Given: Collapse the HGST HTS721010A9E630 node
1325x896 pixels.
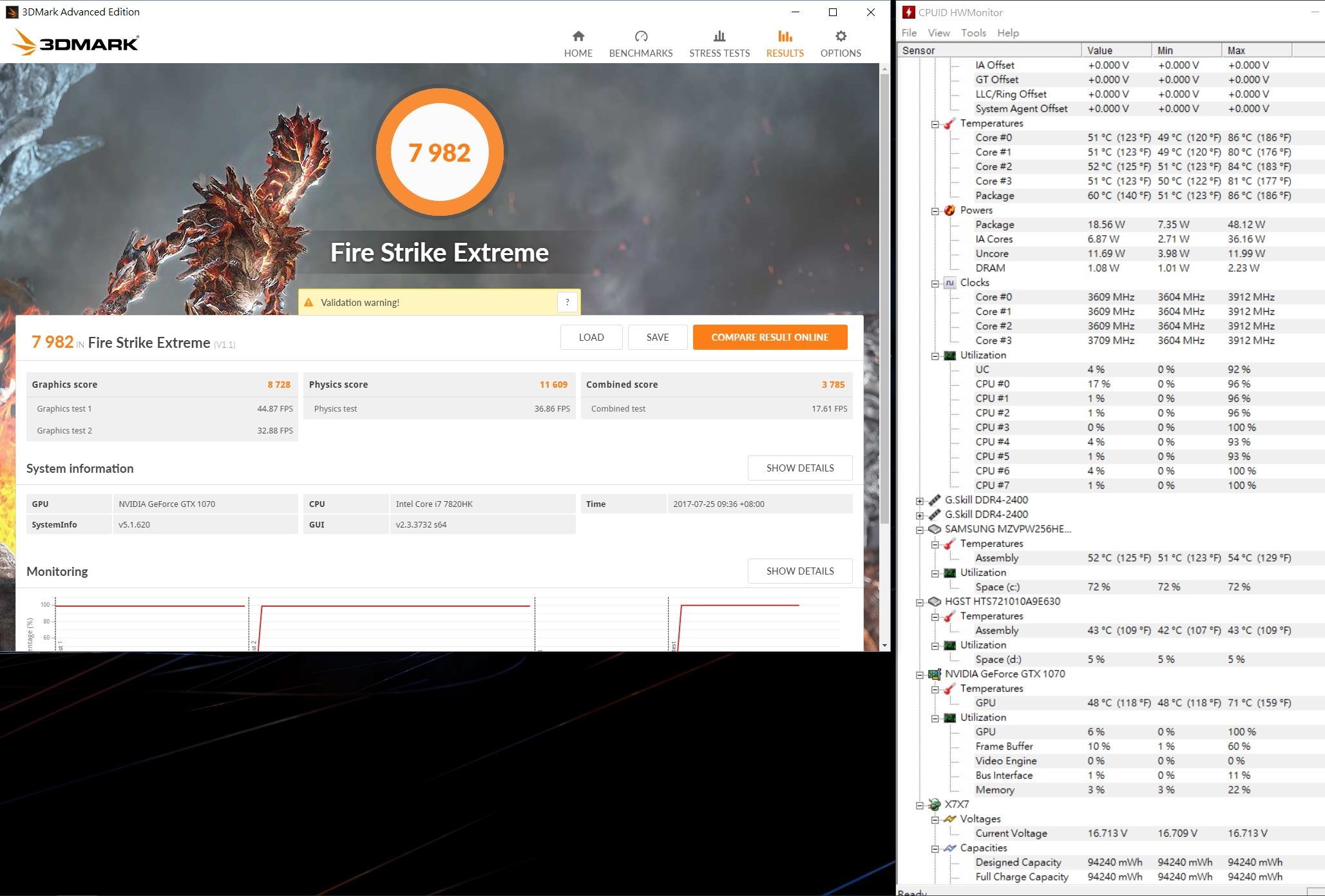Looking at the screenshot, I should pyautogui.click(x=919, y=602).
